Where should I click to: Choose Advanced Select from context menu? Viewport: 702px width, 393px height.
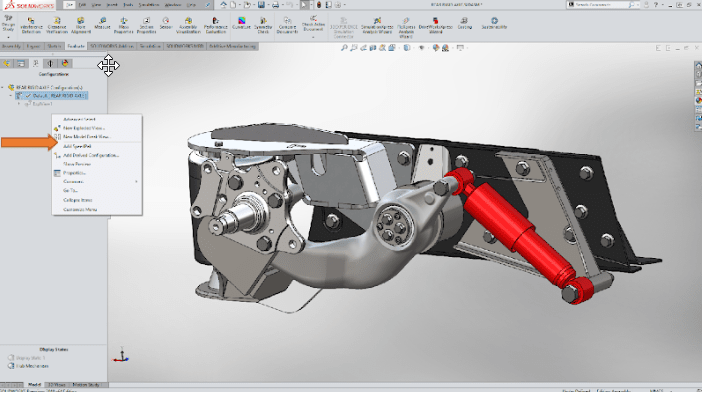click(x=79, y=120)
